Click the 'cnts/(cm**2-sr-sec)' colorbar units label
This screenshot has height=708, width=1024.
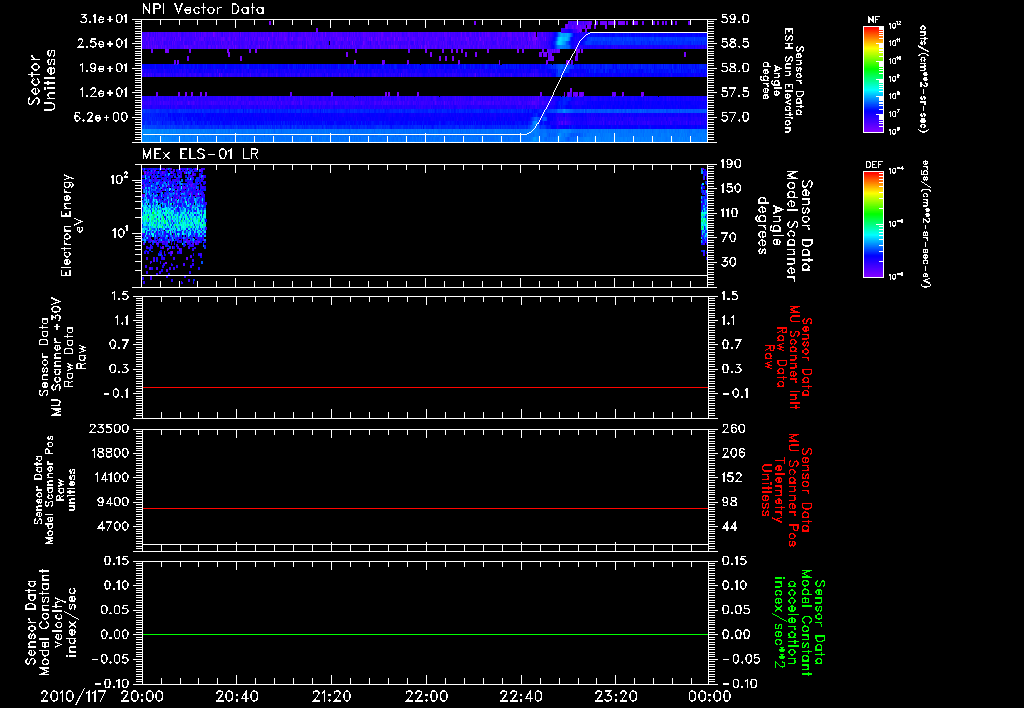pos(923,79)
